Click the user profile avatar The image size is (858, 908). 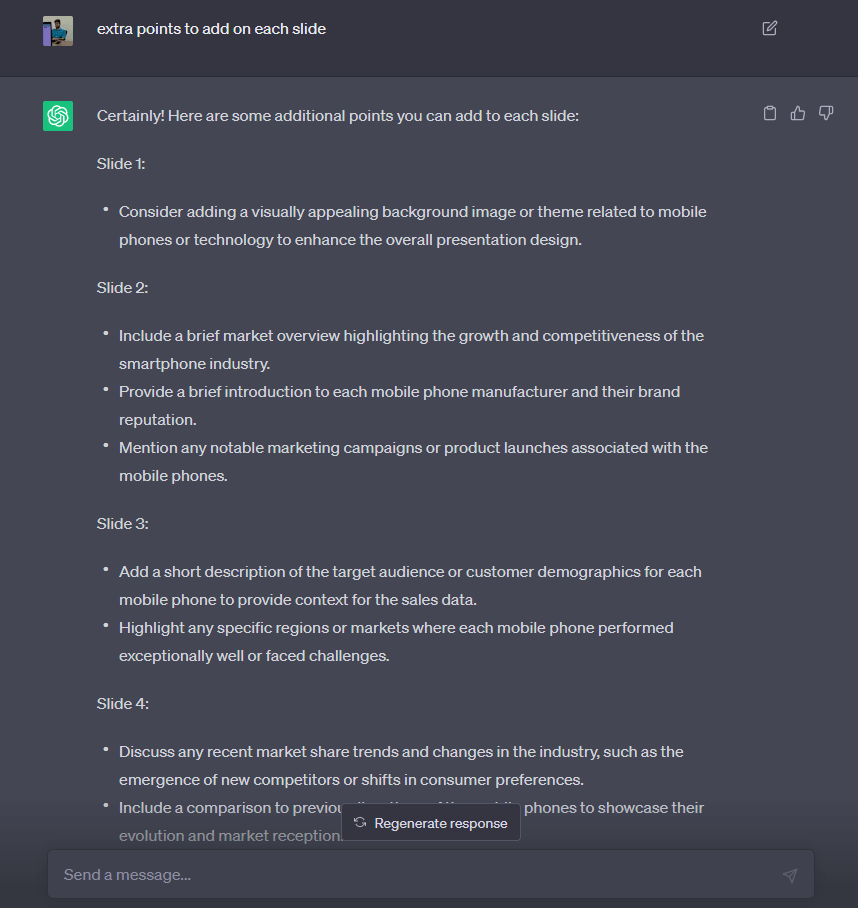58,31
